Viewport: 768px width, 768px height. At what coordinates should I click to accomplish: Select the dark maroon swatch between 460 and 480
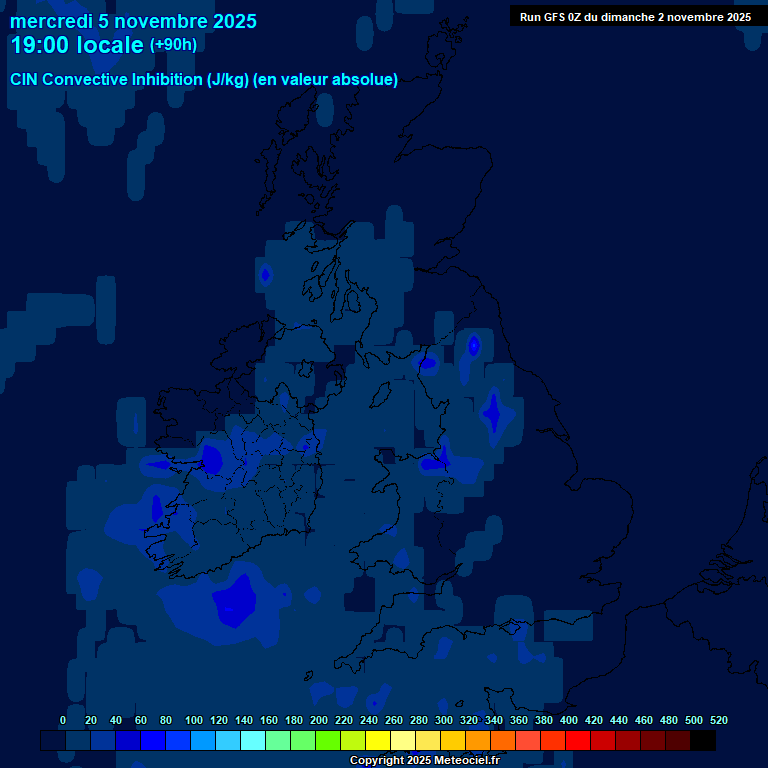[x=653, y=741]
